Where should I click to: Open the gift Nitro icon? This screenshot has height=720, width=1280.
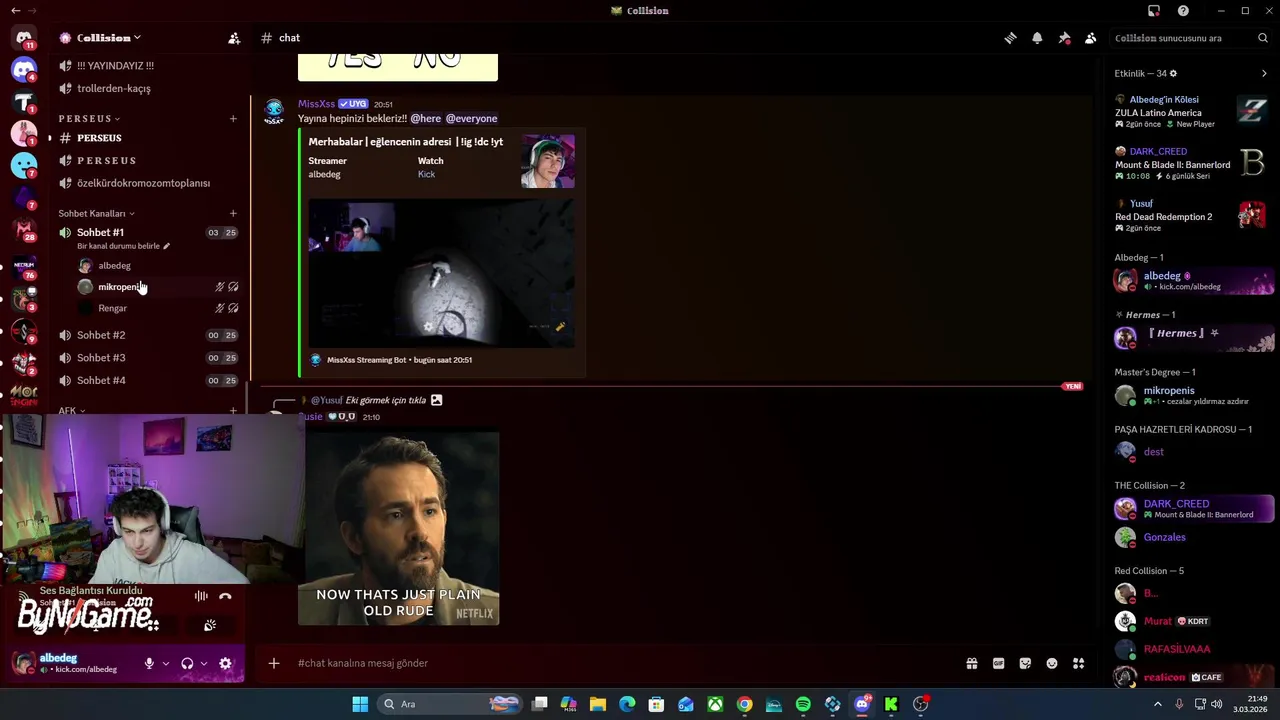(971, 663)
